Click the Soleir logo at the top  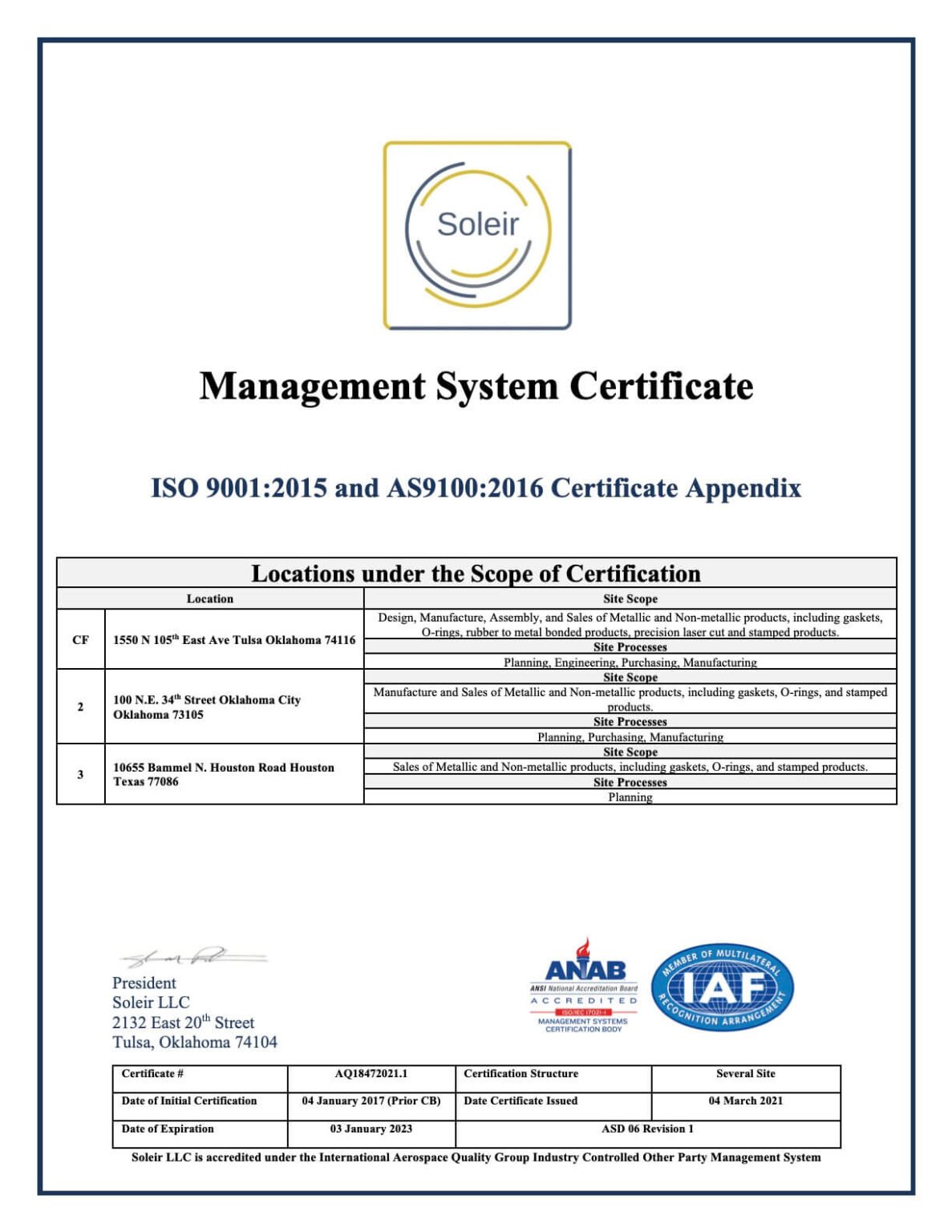pos(476,234)
